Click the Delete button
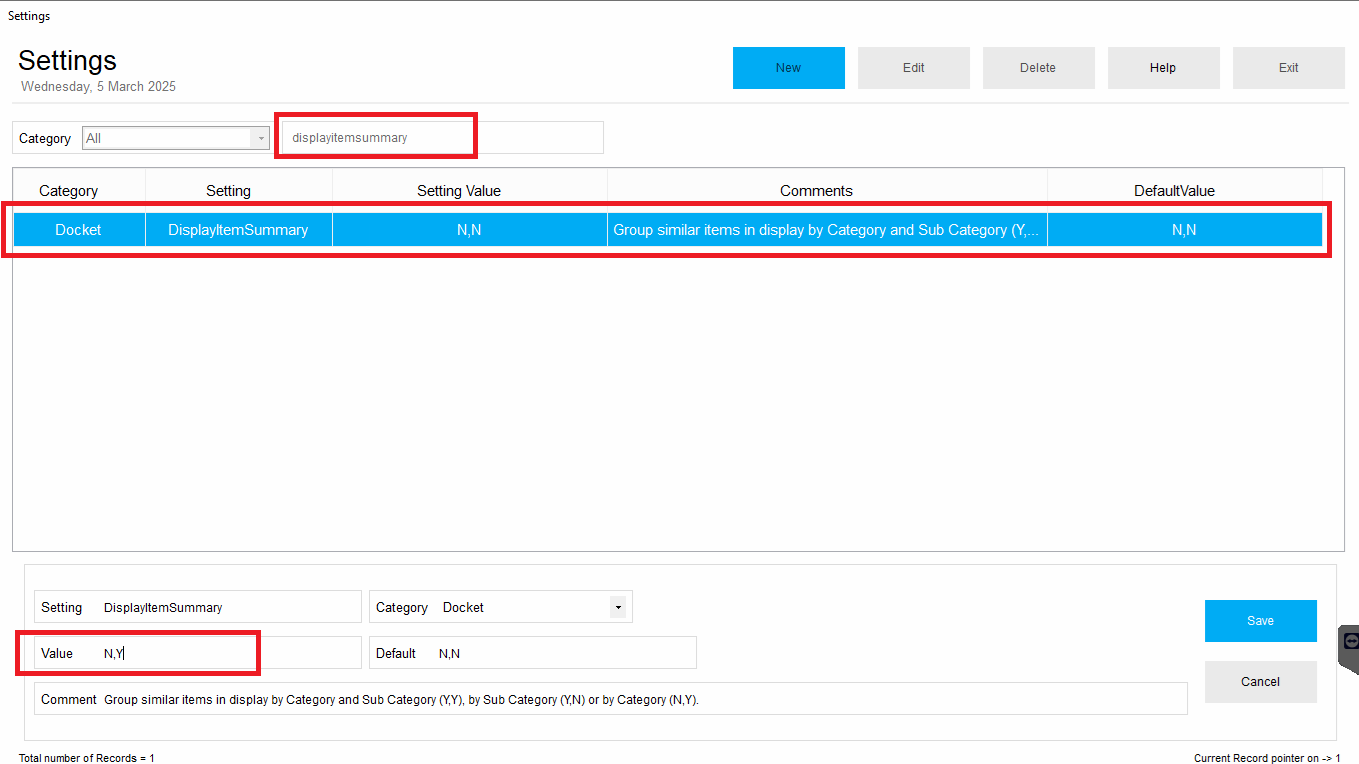The width and height of the screenshot is (1359, 764). (1038, 68)
